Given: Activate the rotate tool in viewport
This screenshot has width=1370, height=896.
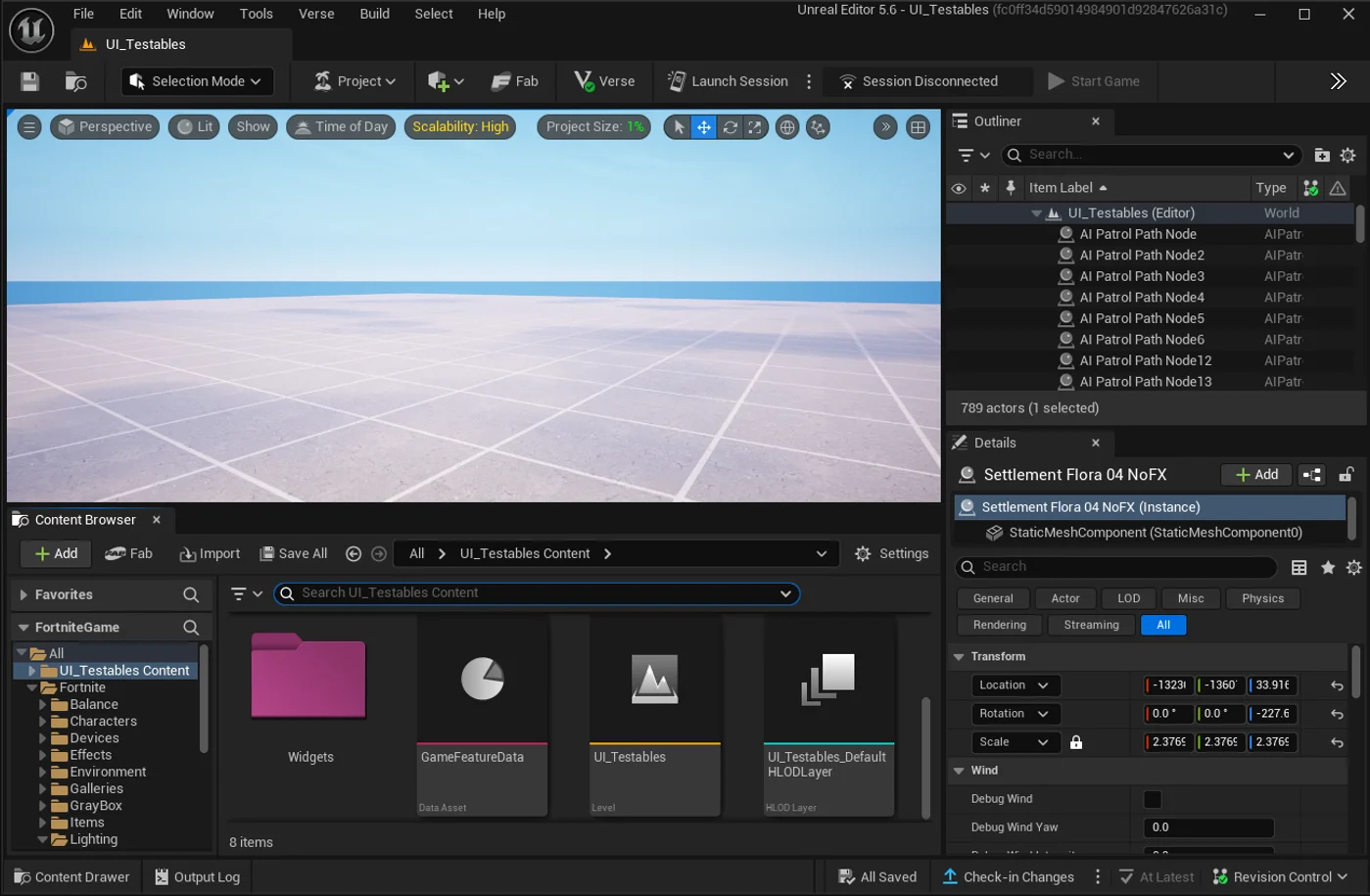Looking at the screenshot, I should [x=730, y=127].
